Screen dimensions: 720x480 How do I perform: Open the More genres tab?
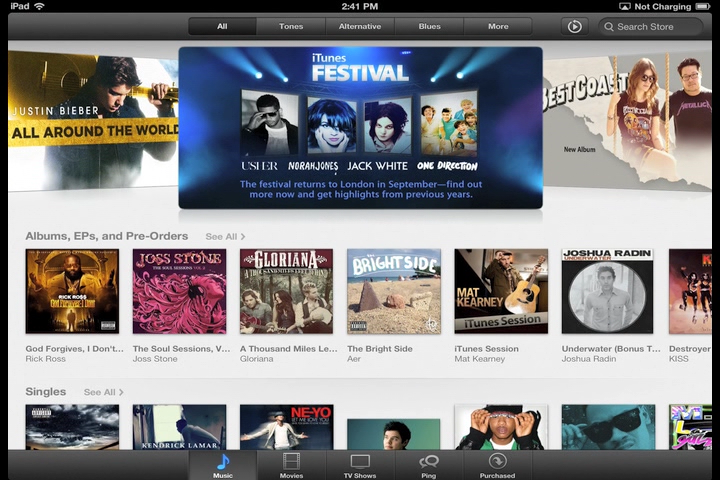tap(498, 27)
